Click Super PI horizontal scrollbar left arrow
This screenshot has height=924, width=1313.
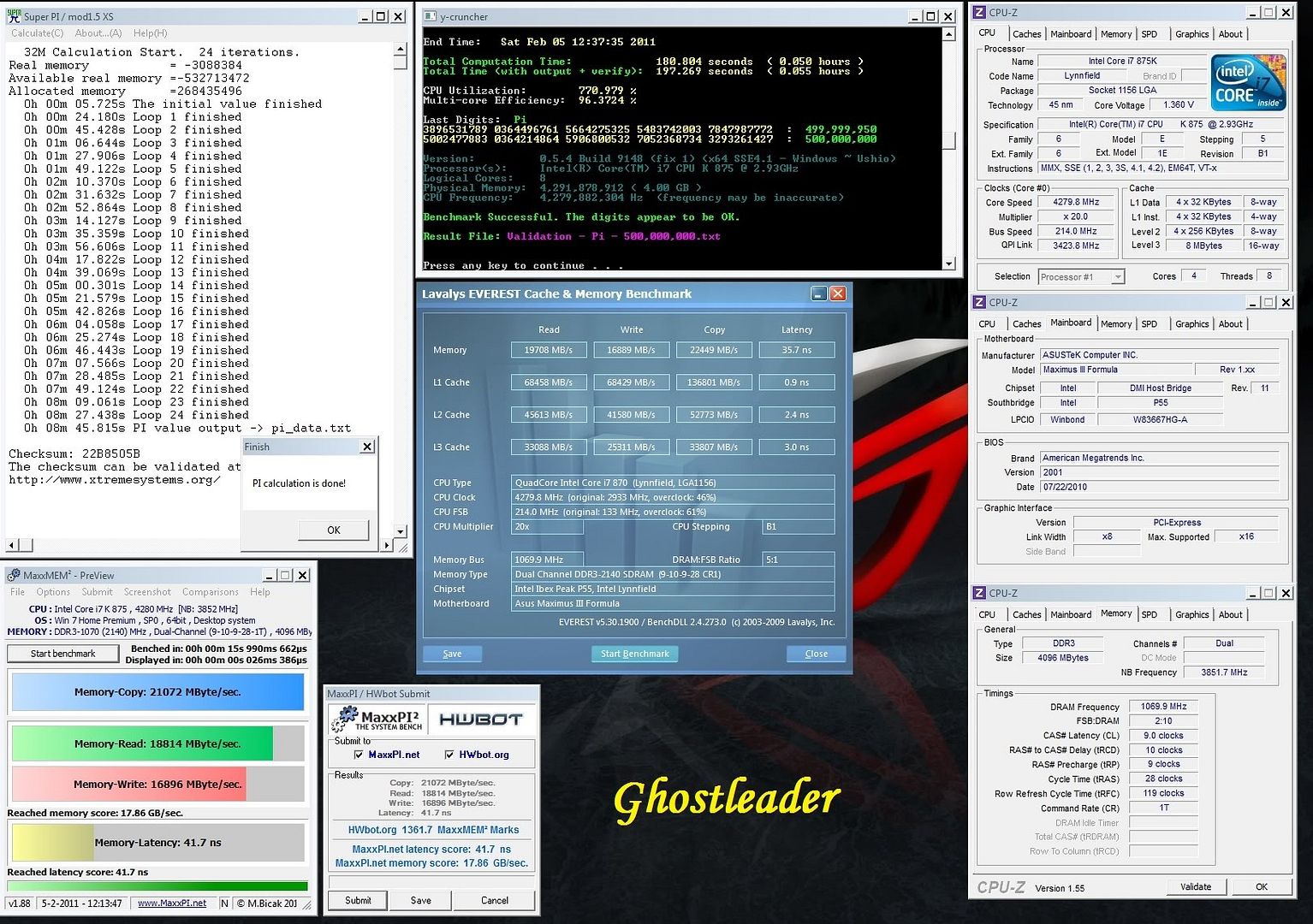tap(13, 545)
